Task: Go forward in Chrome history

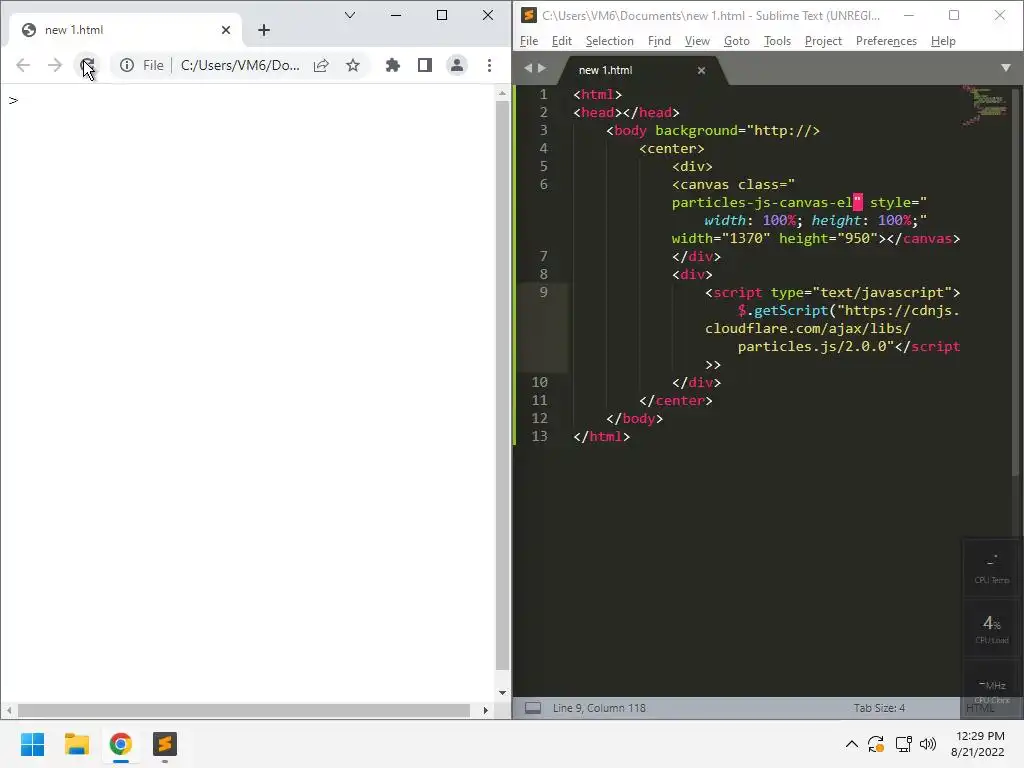Action: (x=55, y=65)
